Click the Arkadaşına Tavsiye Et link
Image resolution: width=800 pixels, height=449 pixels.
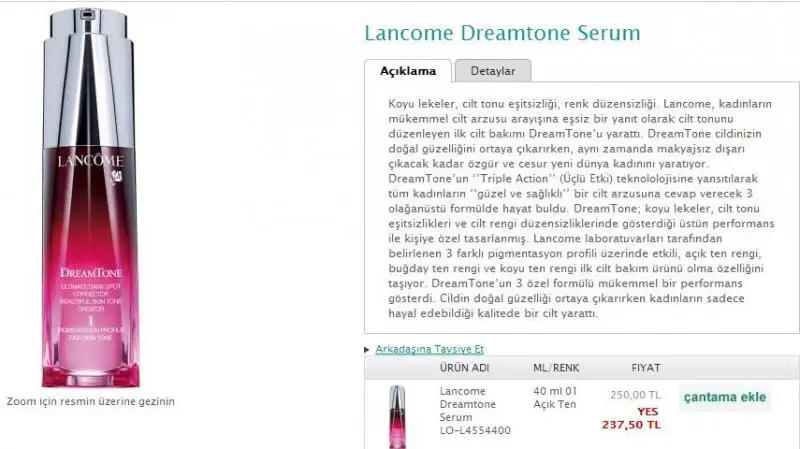tap(430, 349)
